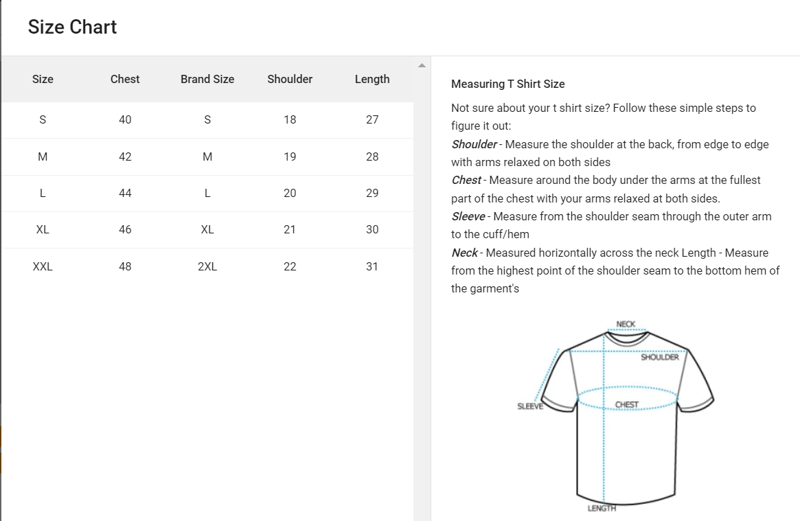Select the S size row
800x521 pixels.
click(x=208, y=120)
